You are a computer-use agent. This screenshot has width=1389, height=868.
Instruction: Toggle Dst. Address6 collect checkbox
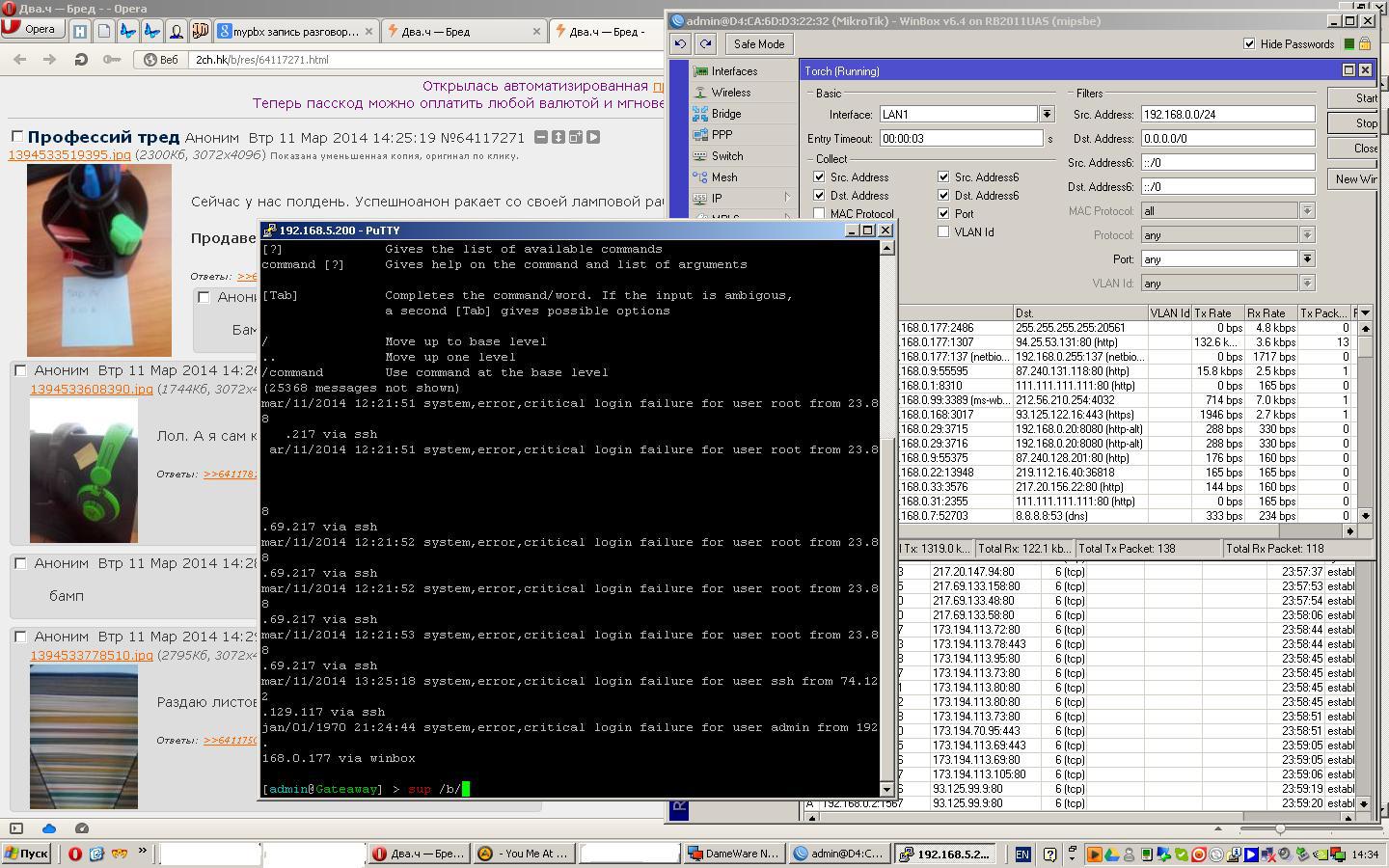pyautogui.click(x=943, y=196)
